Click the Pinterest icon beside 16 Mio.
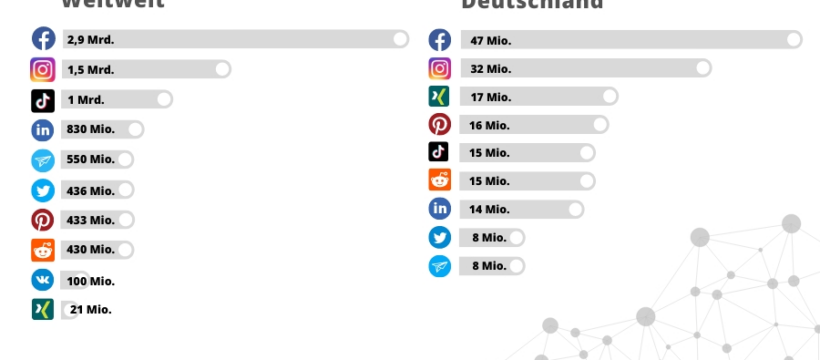Image resolution: width=820 pixels, height=360 pixels. pyautogui.click(x=440, y=125)
